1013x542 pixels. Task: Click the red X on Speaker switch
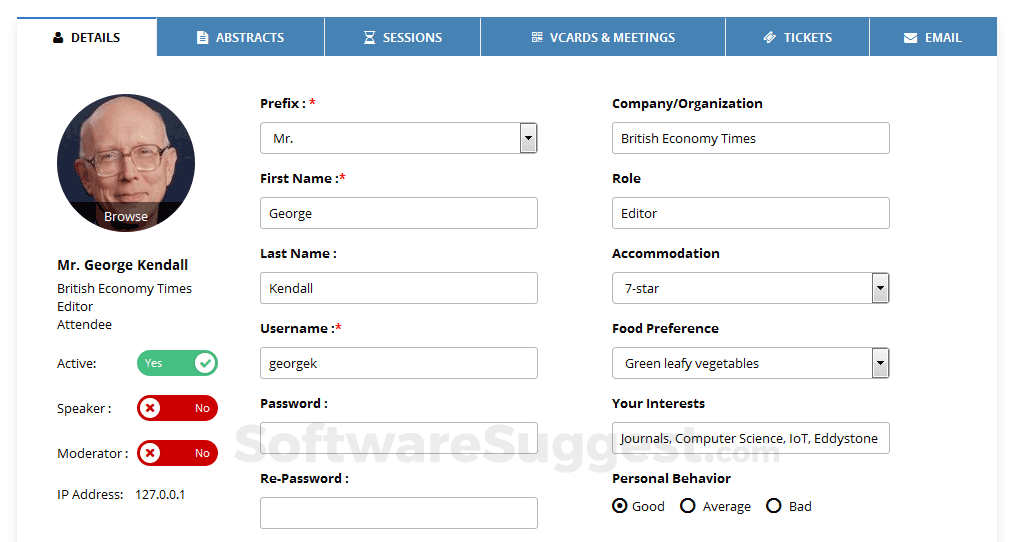[150, 408]
